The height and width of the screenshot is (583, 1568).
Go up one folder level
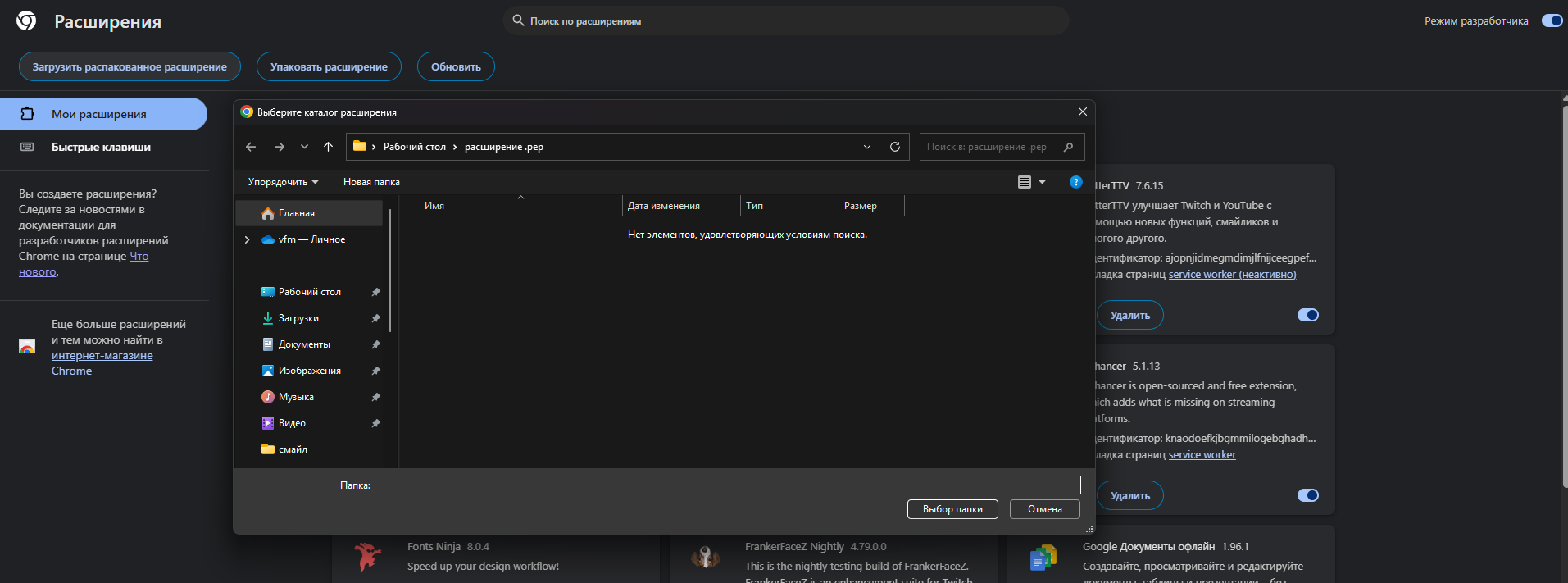click(329, 147)
